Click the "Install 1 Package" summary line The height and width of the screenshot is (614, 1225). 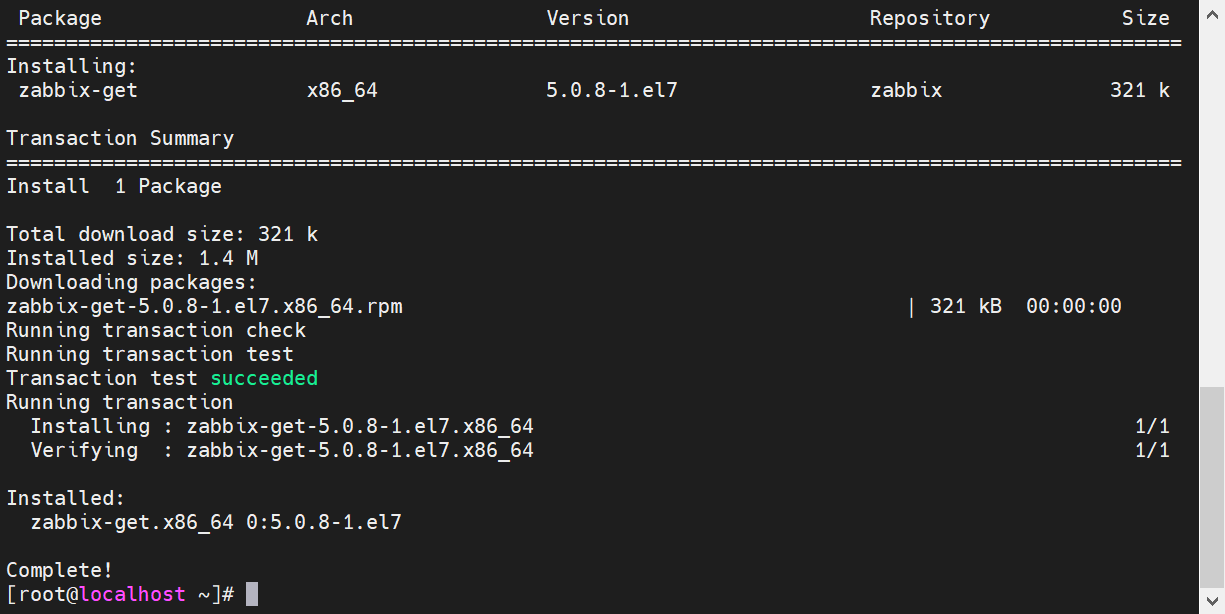coord(114,186)
